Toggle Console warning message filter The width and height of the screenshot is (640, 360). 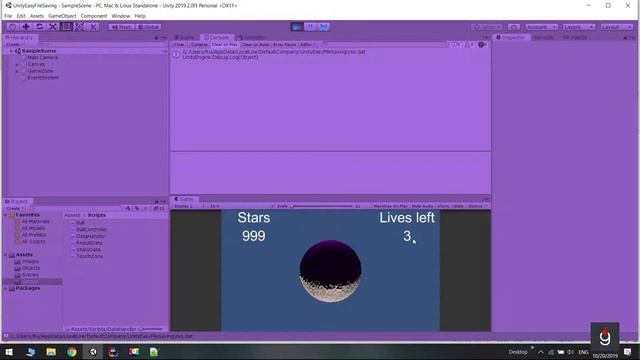click(x=469, y=44)
